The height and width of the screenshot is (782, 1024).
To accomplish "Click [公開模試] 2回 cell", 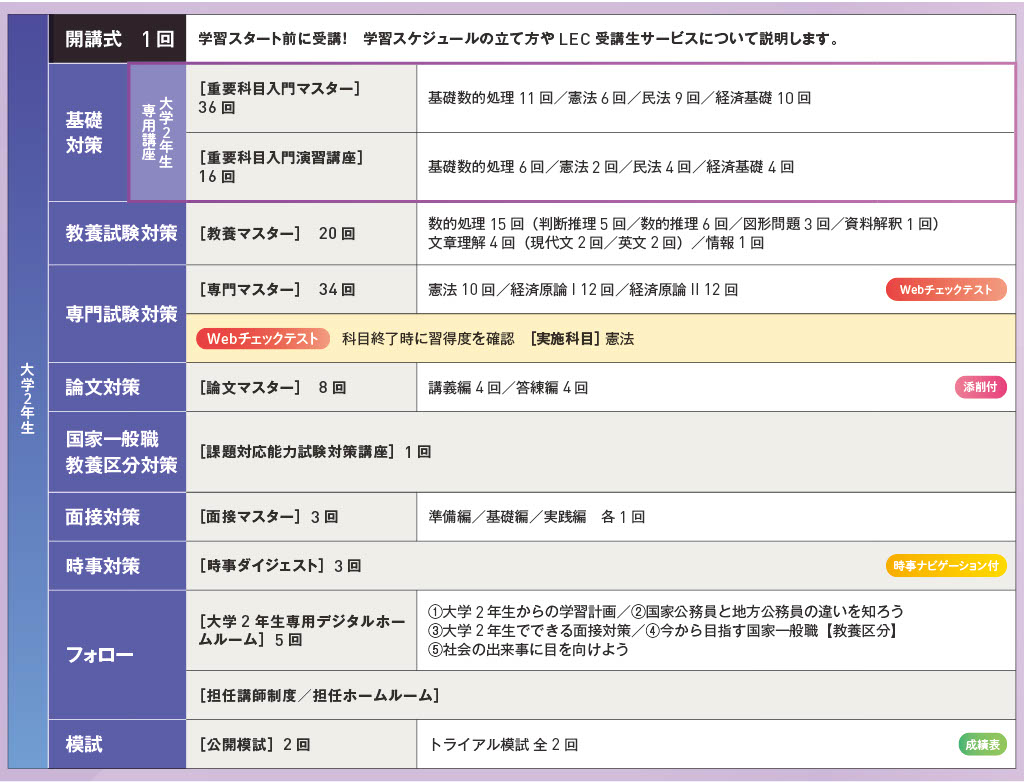I will (x=301, y=744).
